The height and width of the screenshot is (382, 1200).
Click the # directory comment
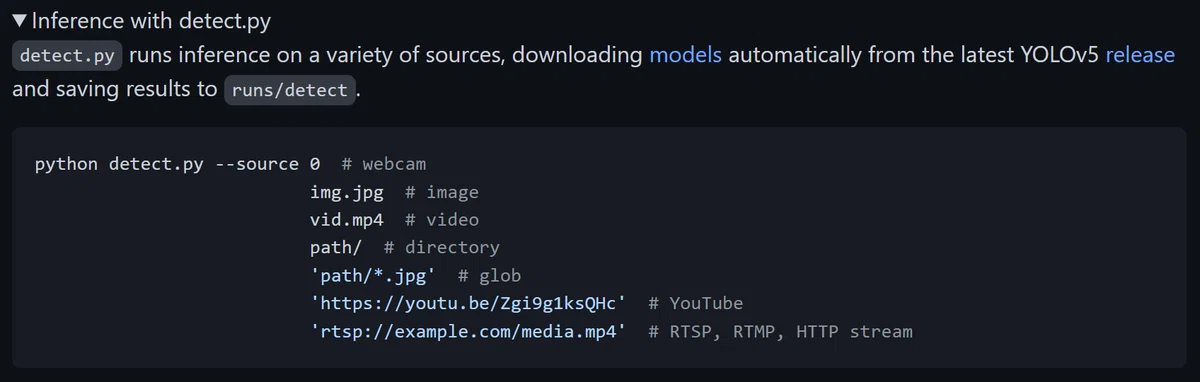pyautogui.click(x=441, y=247)
